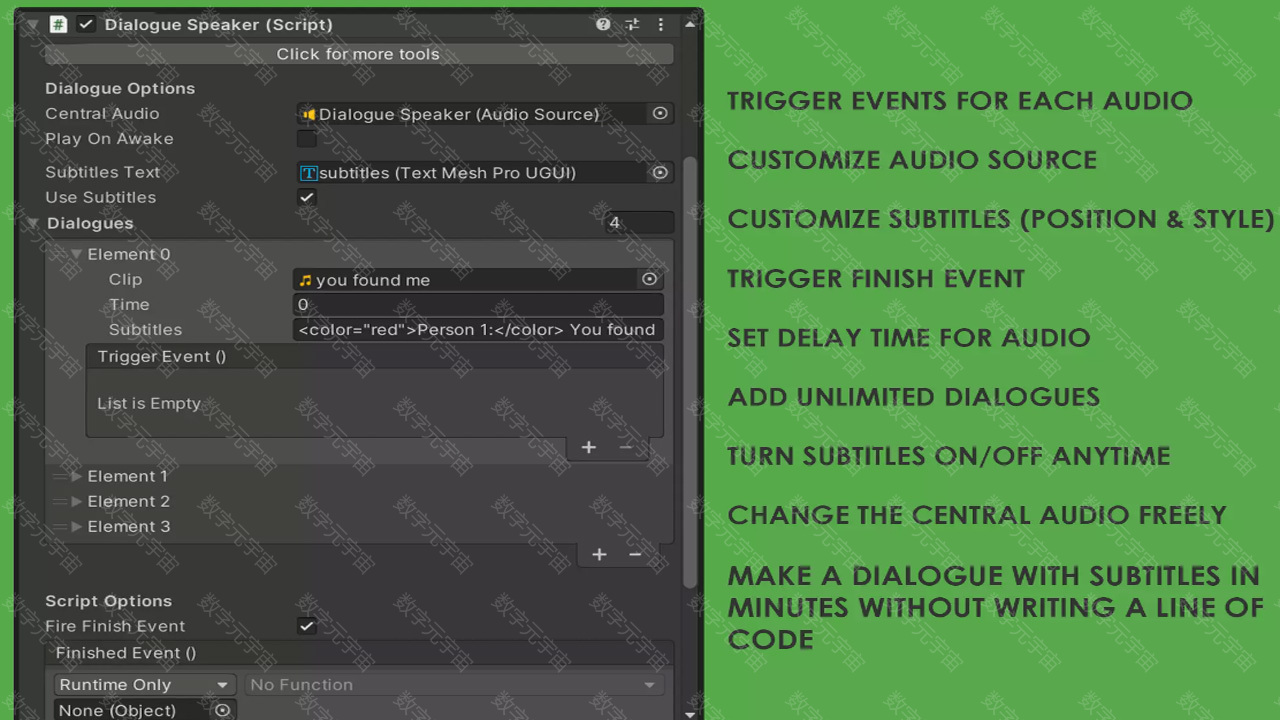Image resolution: width=1280 pixels, height=720 pixels.
Task: Click the audio clip music note icon
Action: pyautogui.click(x=305, y=280)
